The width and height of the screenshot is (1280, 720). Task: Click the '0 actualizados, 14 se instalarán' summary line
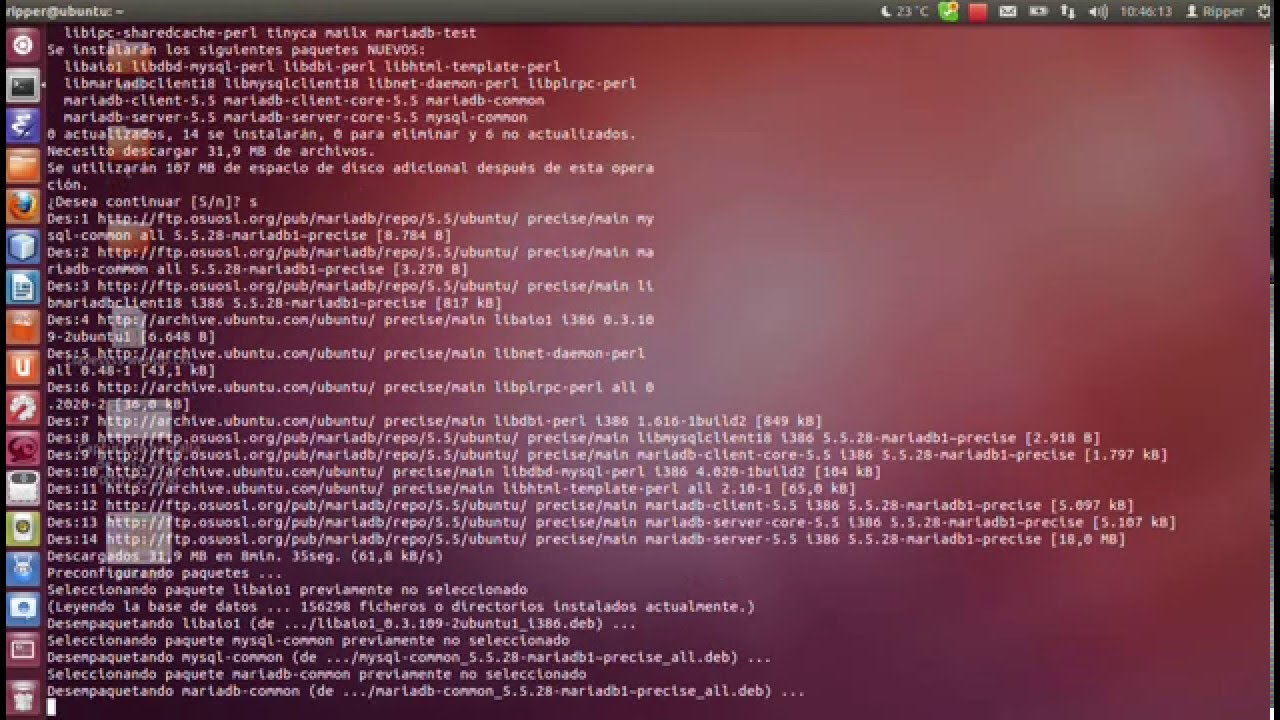tap(341, 134)
